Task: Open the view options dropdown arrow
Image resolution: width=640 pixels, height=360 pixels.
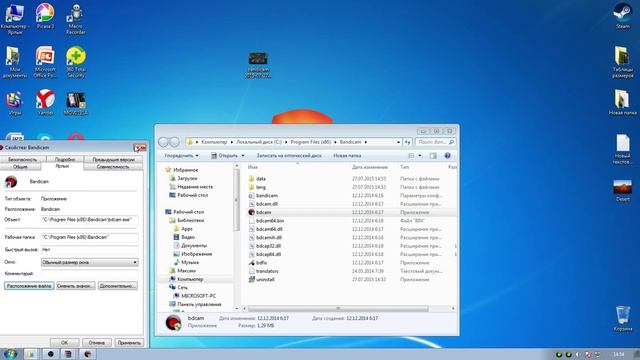Action: [x=419, y=156]
